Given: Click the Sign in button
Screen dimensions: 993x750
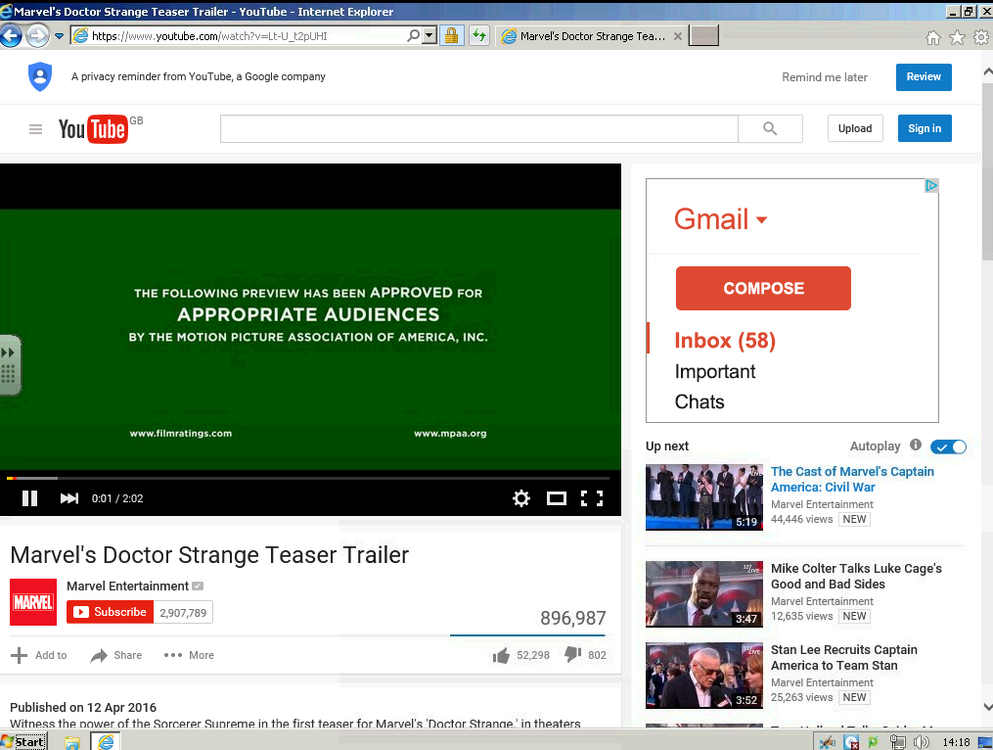Looking at the screenshot, I should [x=925, y=129].
